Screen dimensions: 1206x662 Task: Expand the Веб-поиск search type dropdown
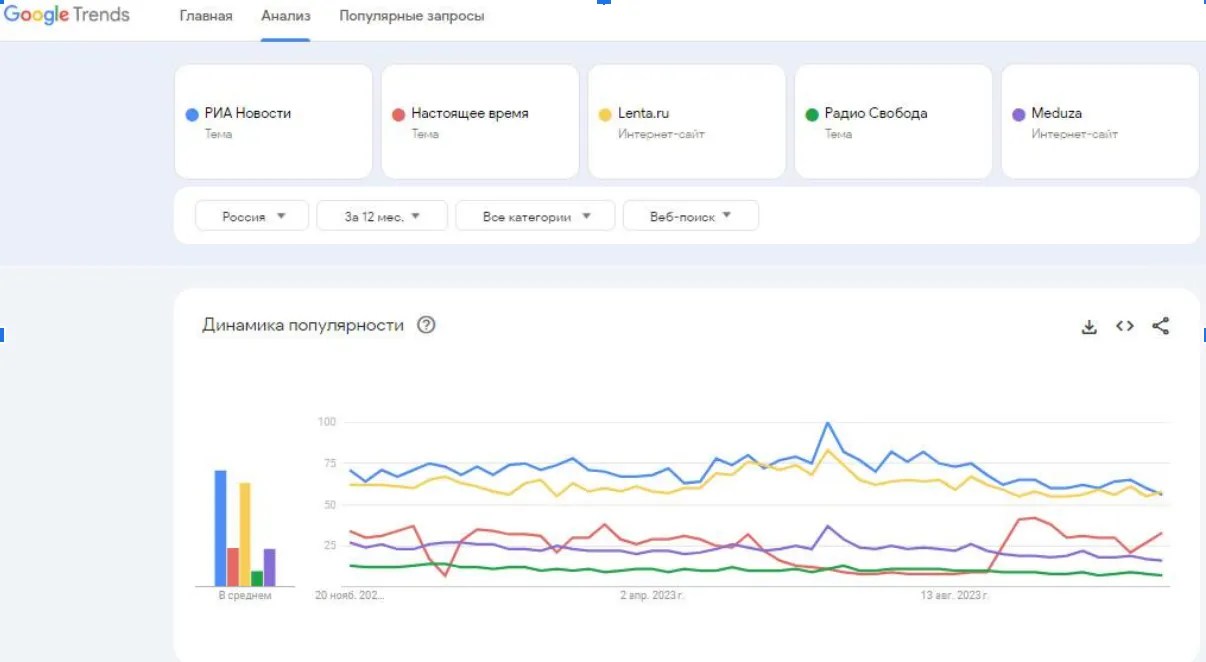pyautogui.click(x=690, y=216)
